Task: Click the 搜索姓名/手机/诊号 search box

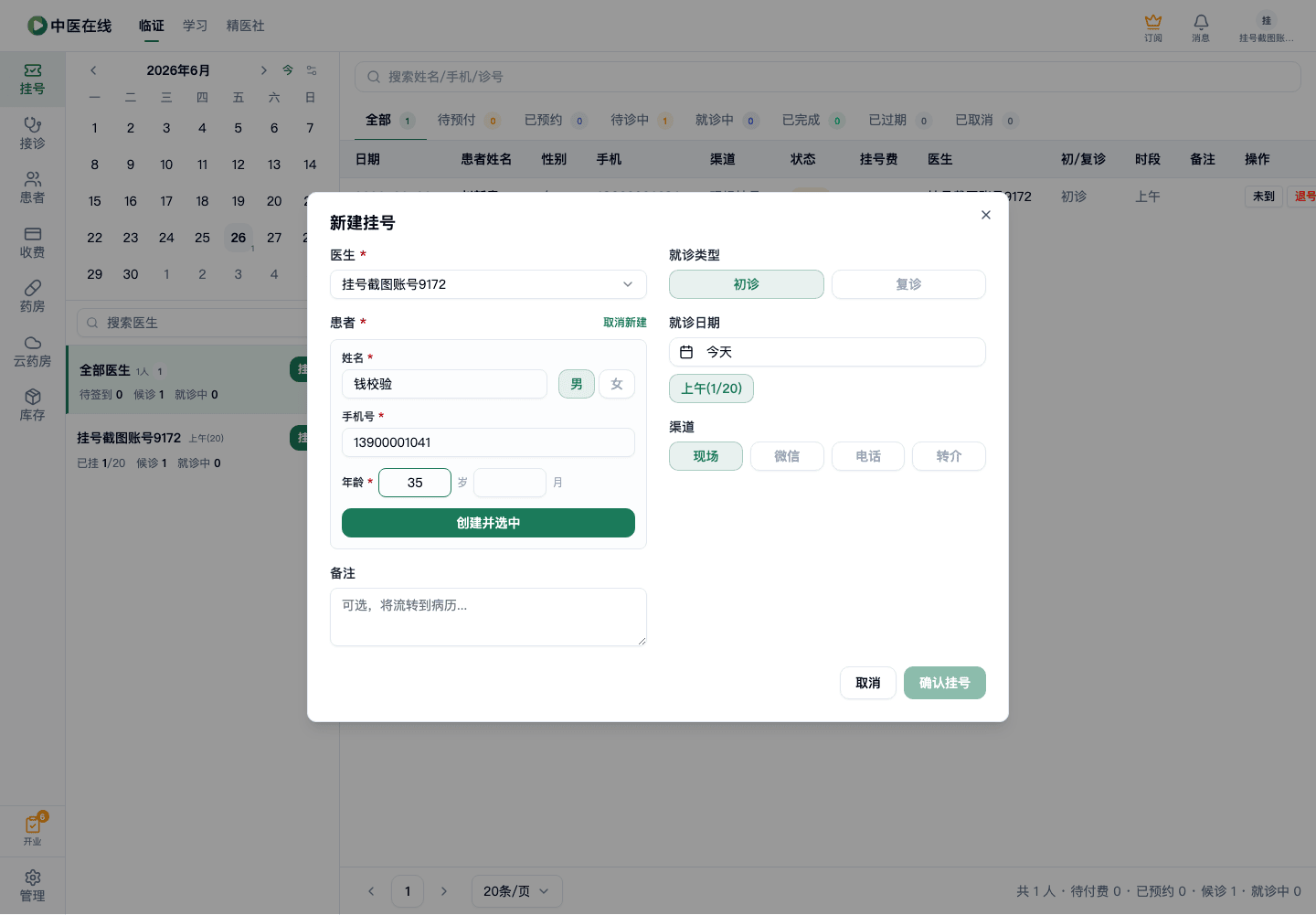Action: (827, 77)
